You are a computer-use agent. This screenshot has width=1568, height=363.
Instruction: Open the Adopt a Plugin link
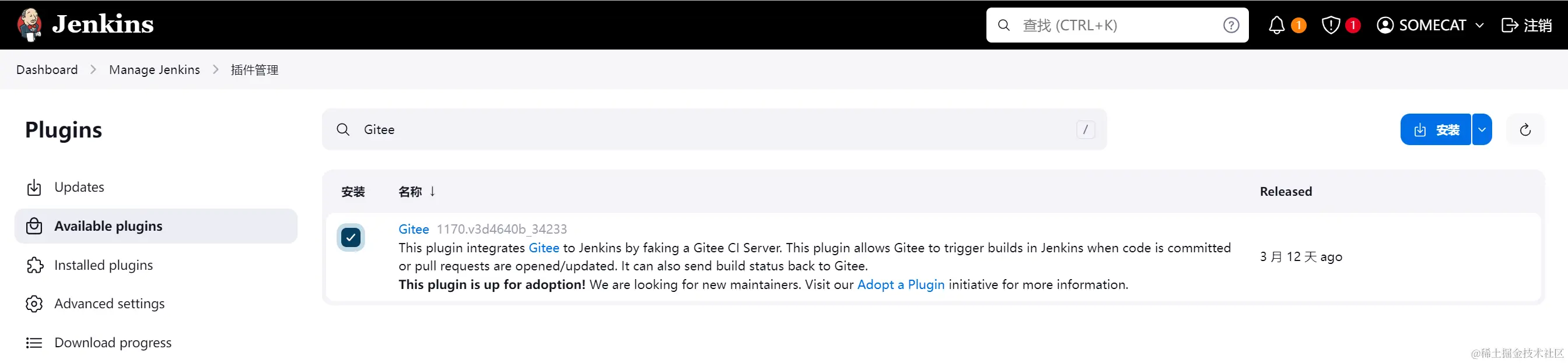coord(900,284)
